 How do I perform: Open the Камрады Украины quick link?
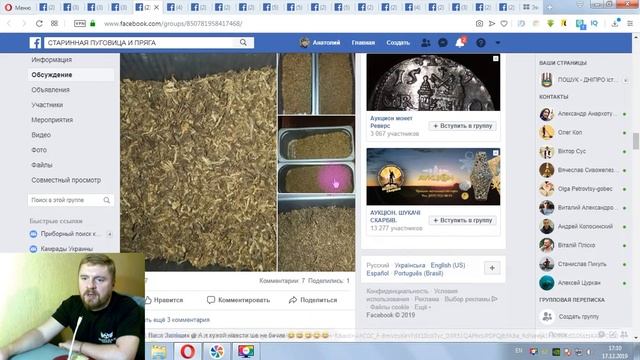(x=67, y=249)
